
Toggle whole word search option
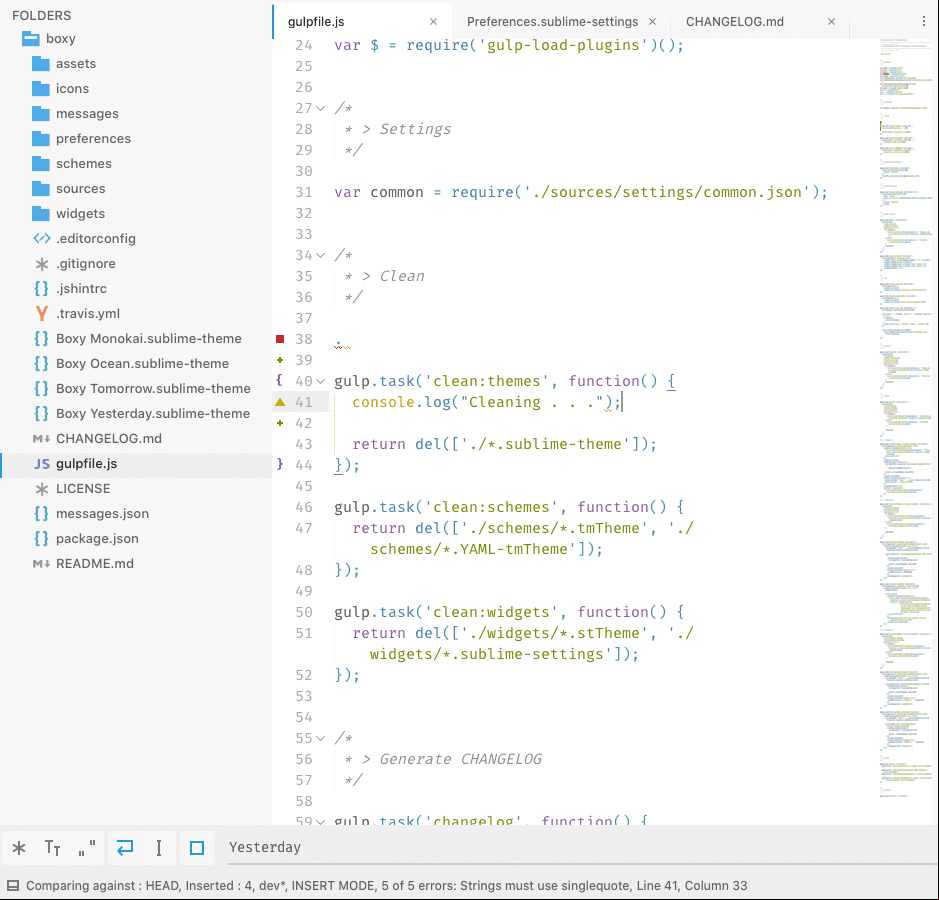click(87, 848)
